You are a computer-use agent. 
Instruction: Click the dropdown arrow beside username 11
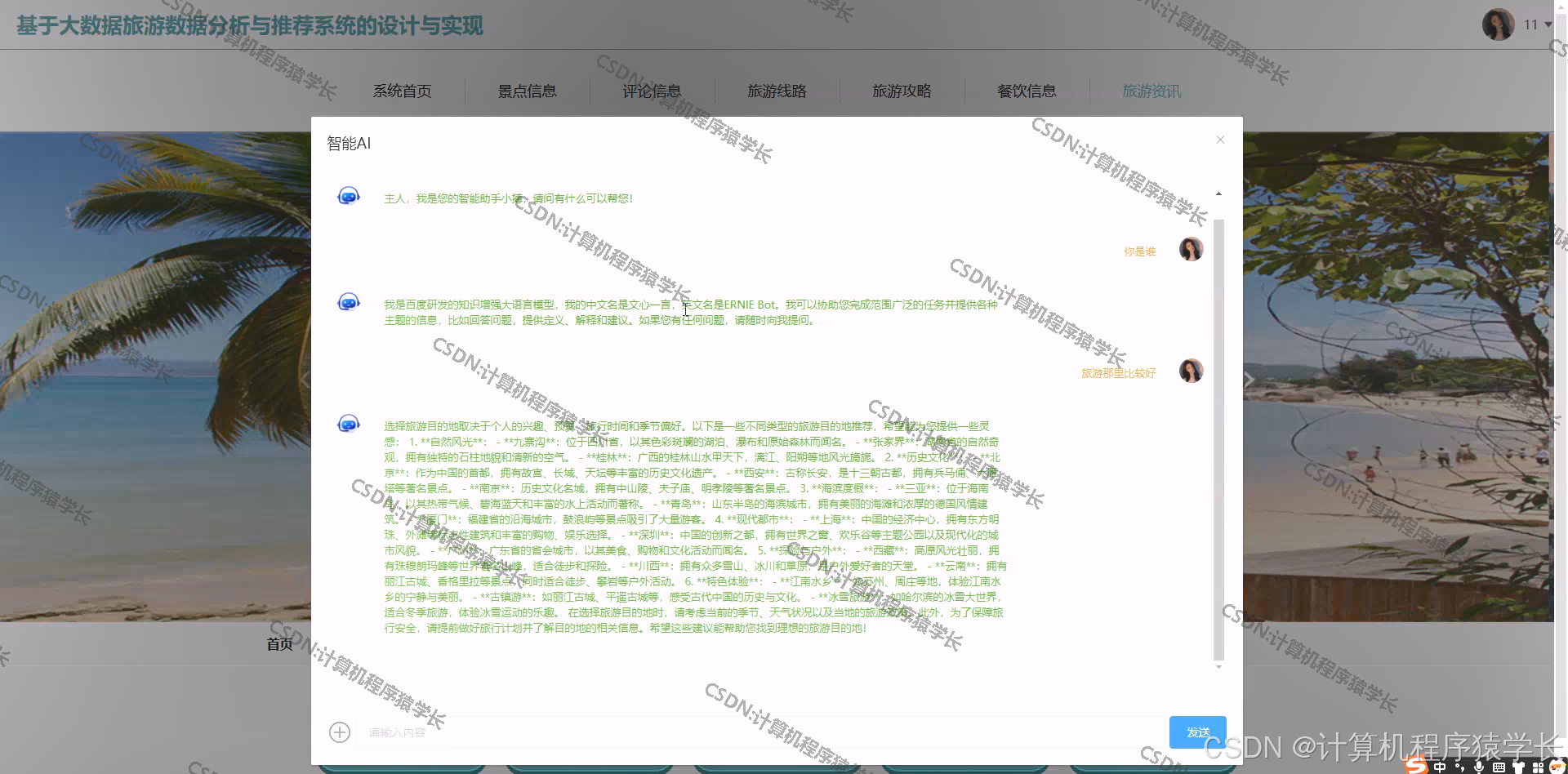point(1548,24)
